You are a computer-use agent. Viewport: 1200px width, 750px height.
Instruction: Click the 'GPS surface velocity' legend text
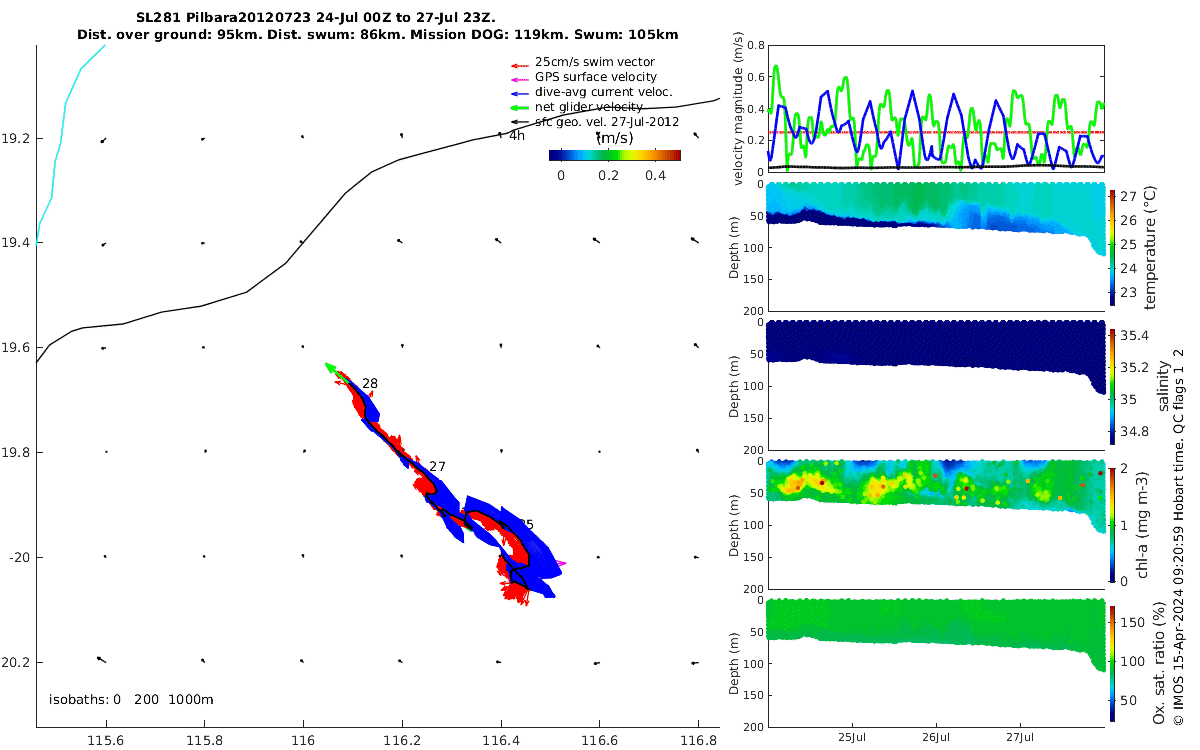(x=596, y=77)
